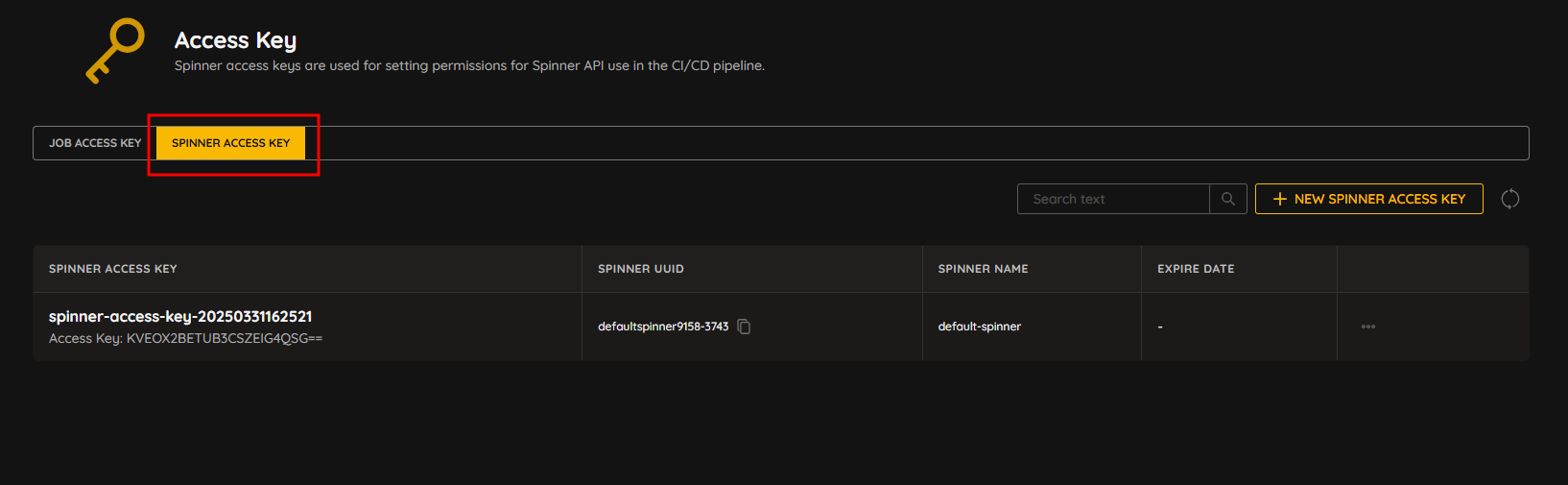Click the defaultspinner9158-3743 UUID text

(x=663, y=327)
